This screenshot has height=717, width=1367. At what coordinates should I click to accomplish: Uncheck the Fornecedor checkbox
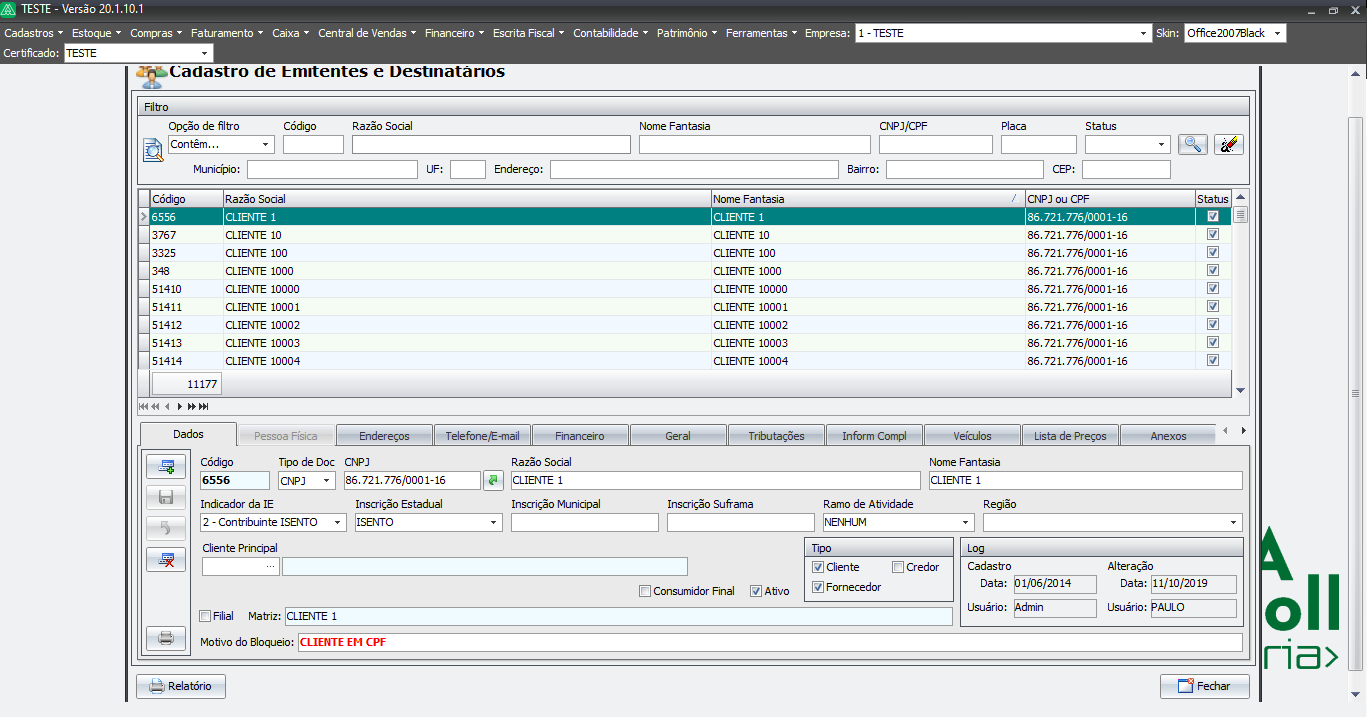818,587
